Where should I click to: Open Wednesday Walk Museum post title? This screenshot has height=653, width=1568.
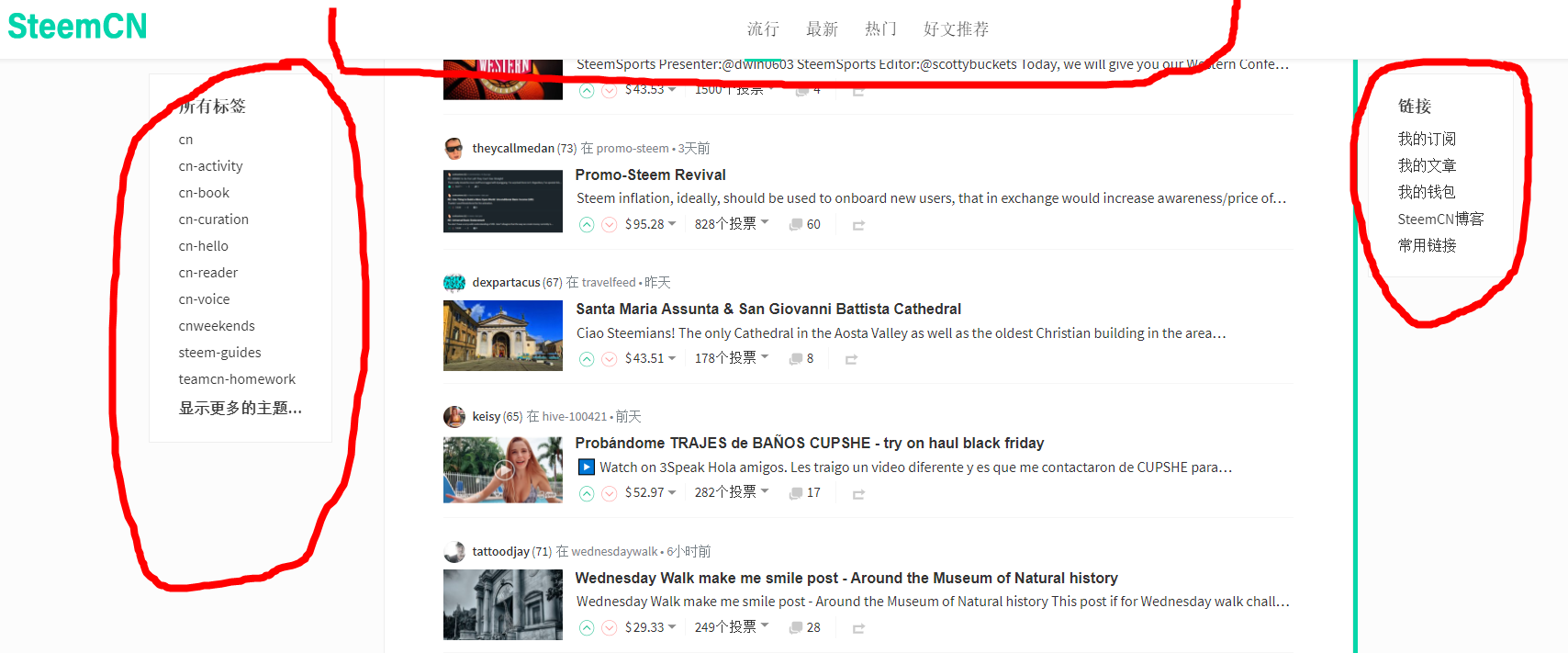pos(846,578)
